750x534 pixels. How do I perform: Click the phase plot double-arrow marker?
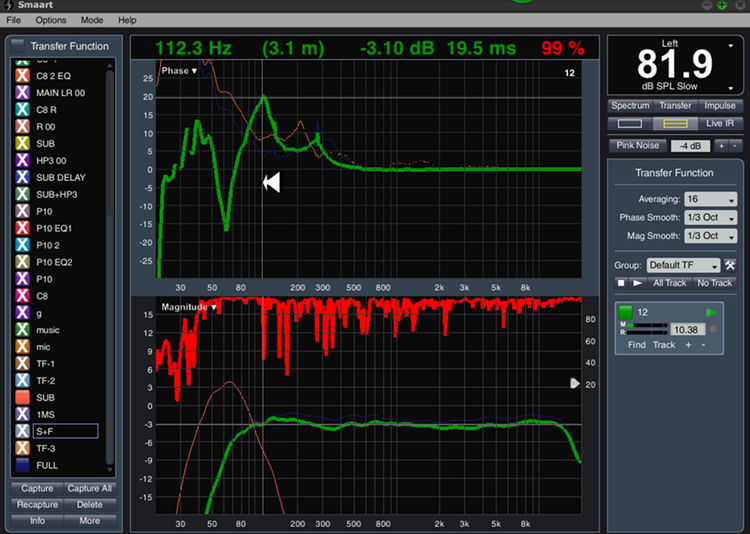[x=271, y=182]
